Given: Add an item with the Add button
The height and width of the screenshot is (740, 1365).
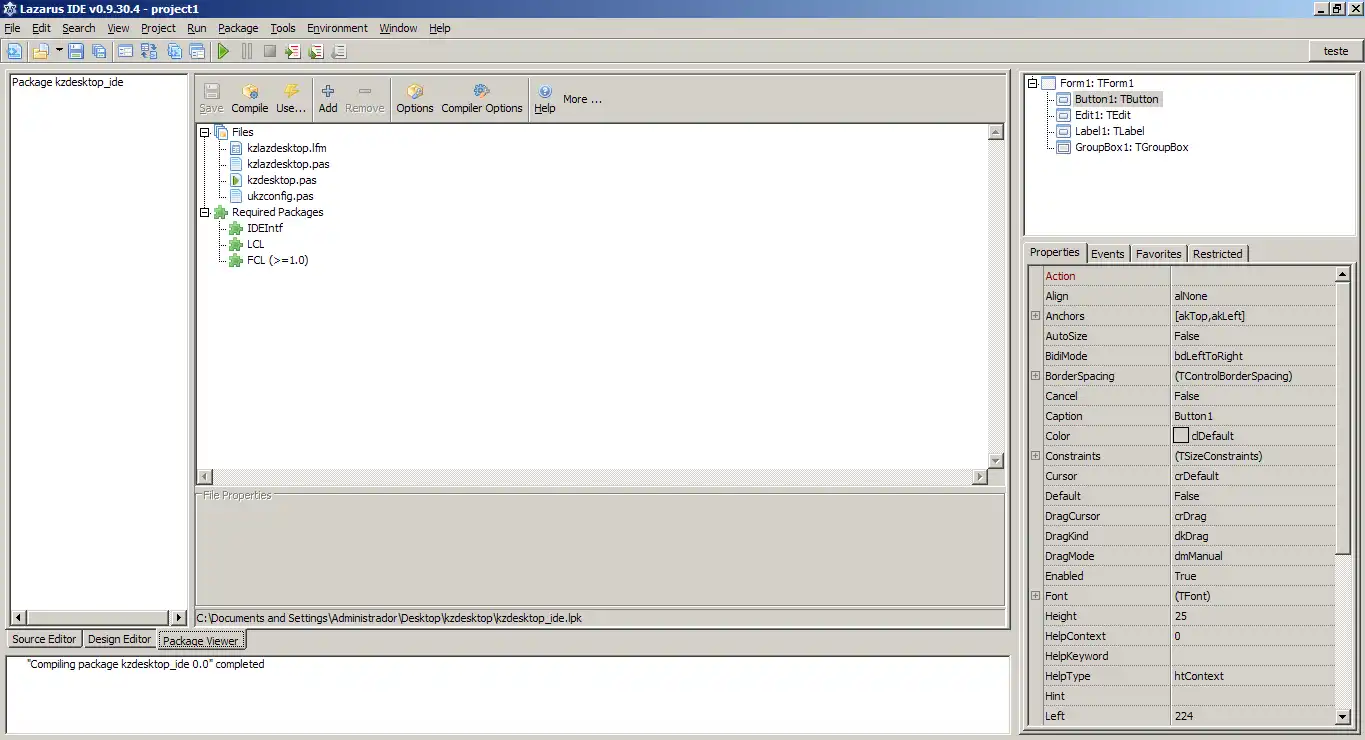Looking at the screenshot, I should [328, 98].
